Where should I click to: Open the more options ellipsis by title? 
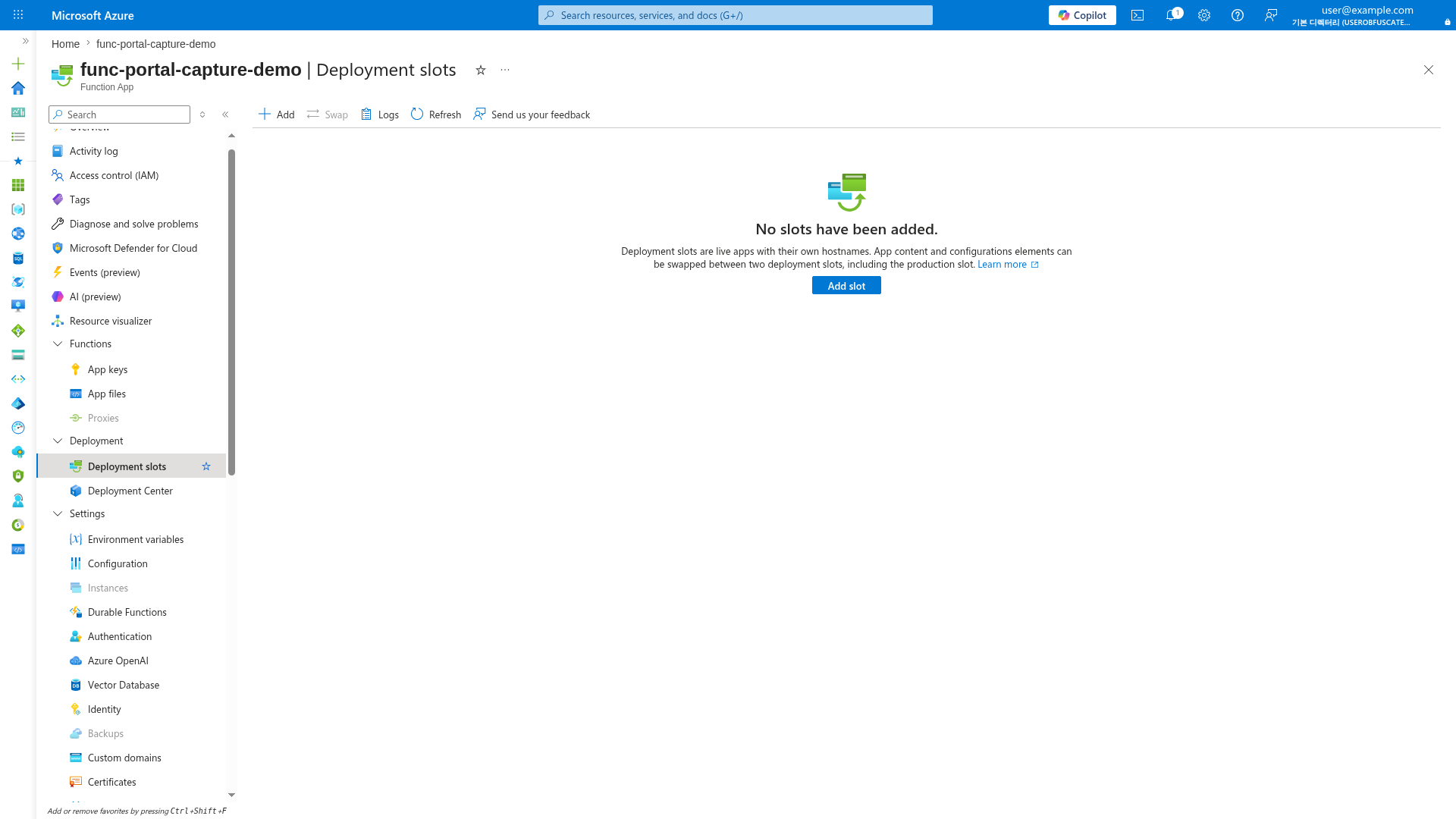(505, 70)
